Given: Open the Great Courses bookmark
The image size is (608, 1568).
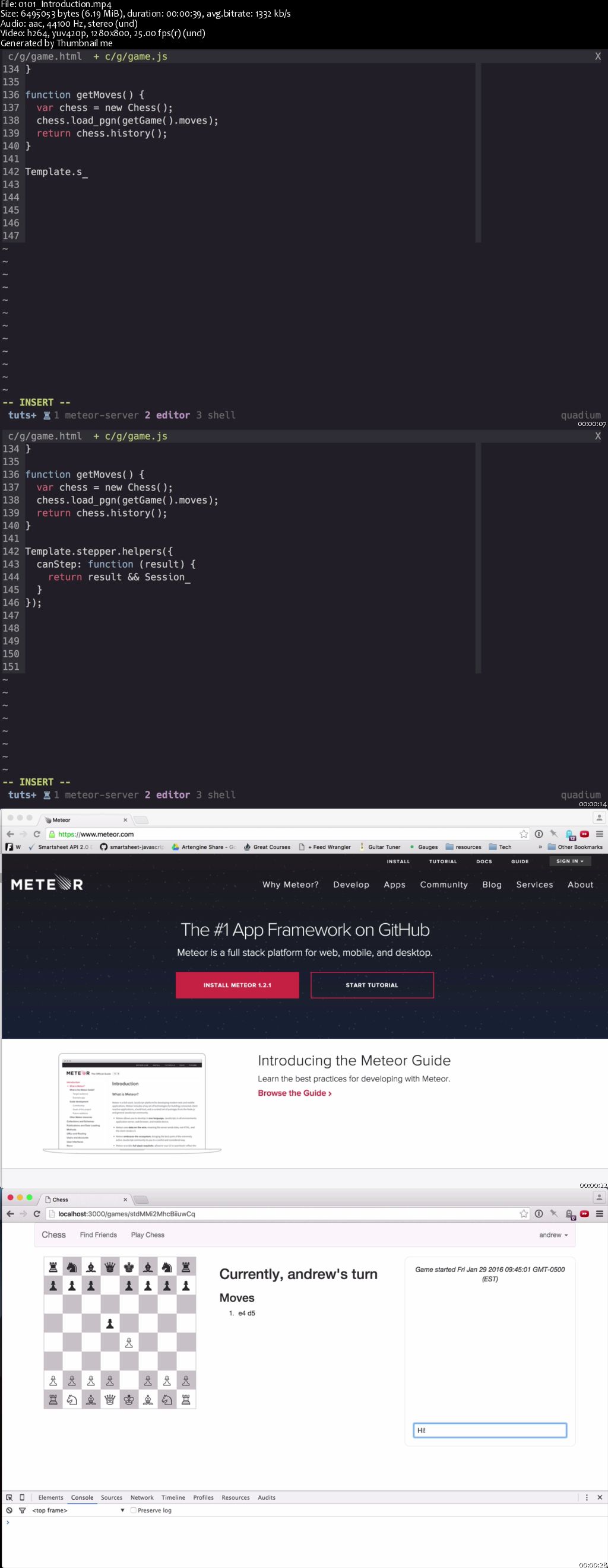Looking at the screenshot, I should point(267,847).
